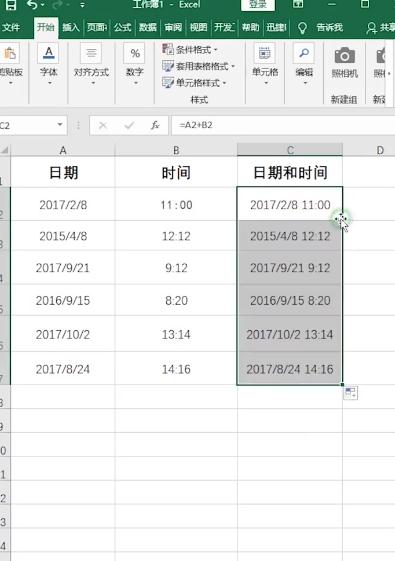395x561 pixels.
Task: Open the 开发工具 tab
Action: point(224,27)
